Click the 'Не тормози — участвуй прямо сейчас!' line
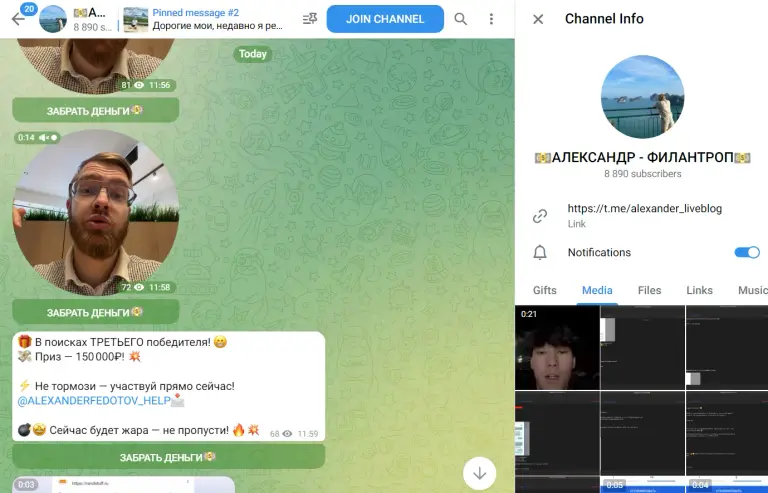The image size is (768, 493). (x=126, y=386)
